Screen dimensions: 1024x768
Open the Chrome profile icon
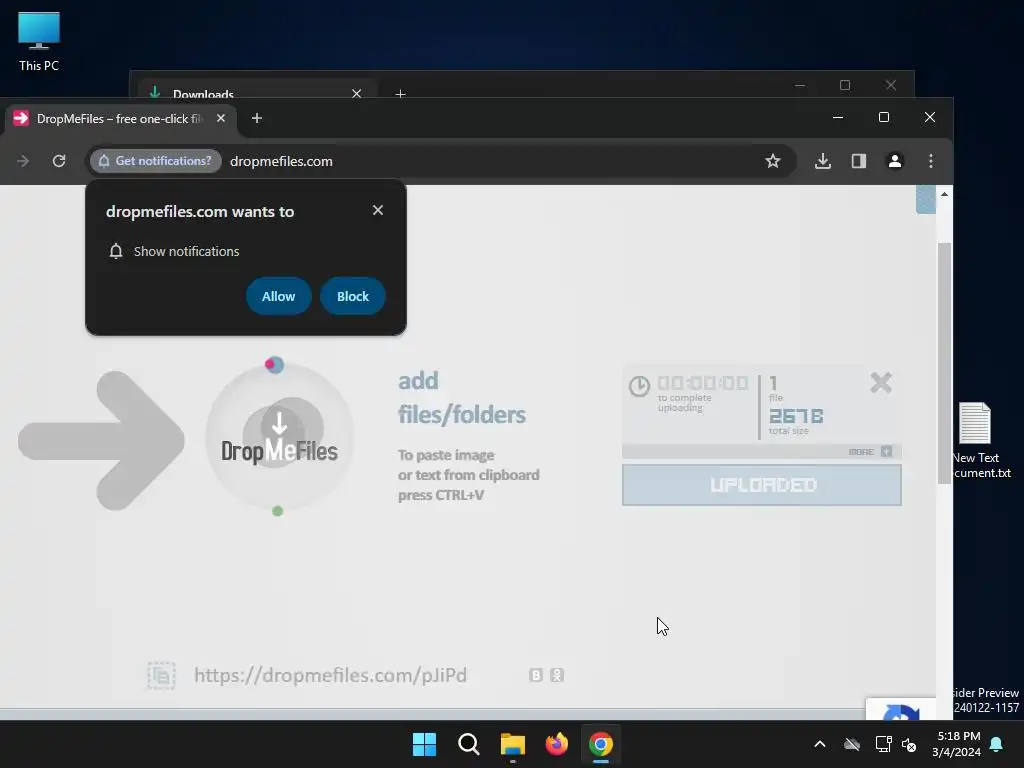point(895,161)
